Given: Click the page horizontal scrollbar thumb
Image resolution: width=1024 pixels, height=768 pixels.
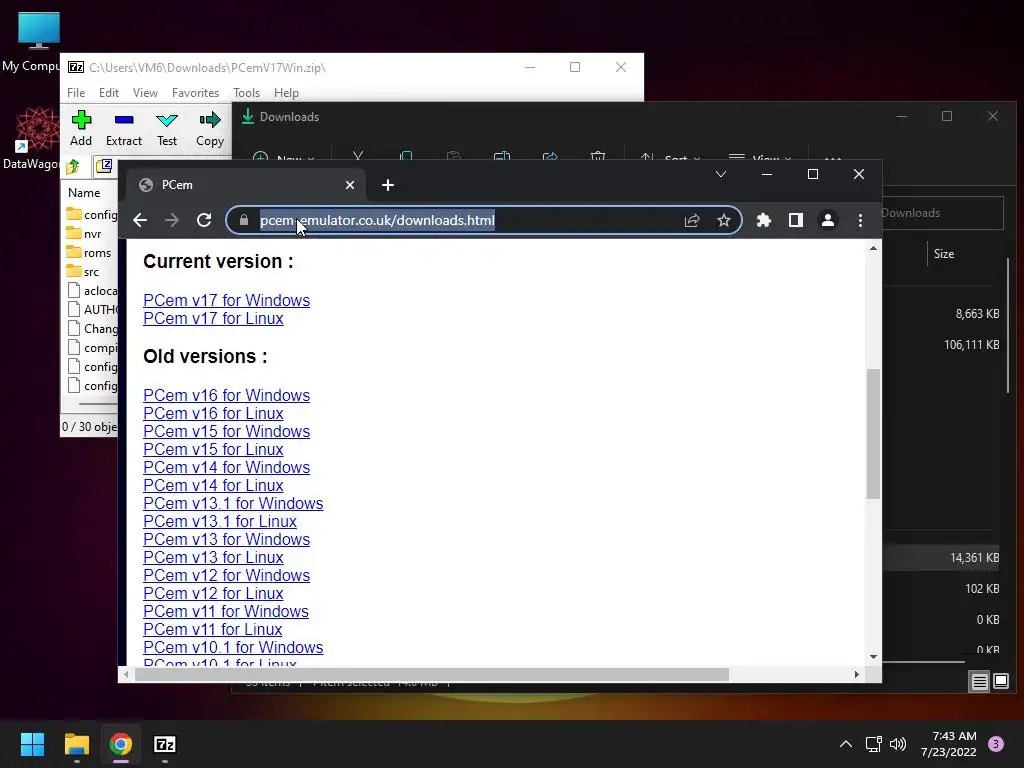Looking at the screenshot, I should coord(432,675).
